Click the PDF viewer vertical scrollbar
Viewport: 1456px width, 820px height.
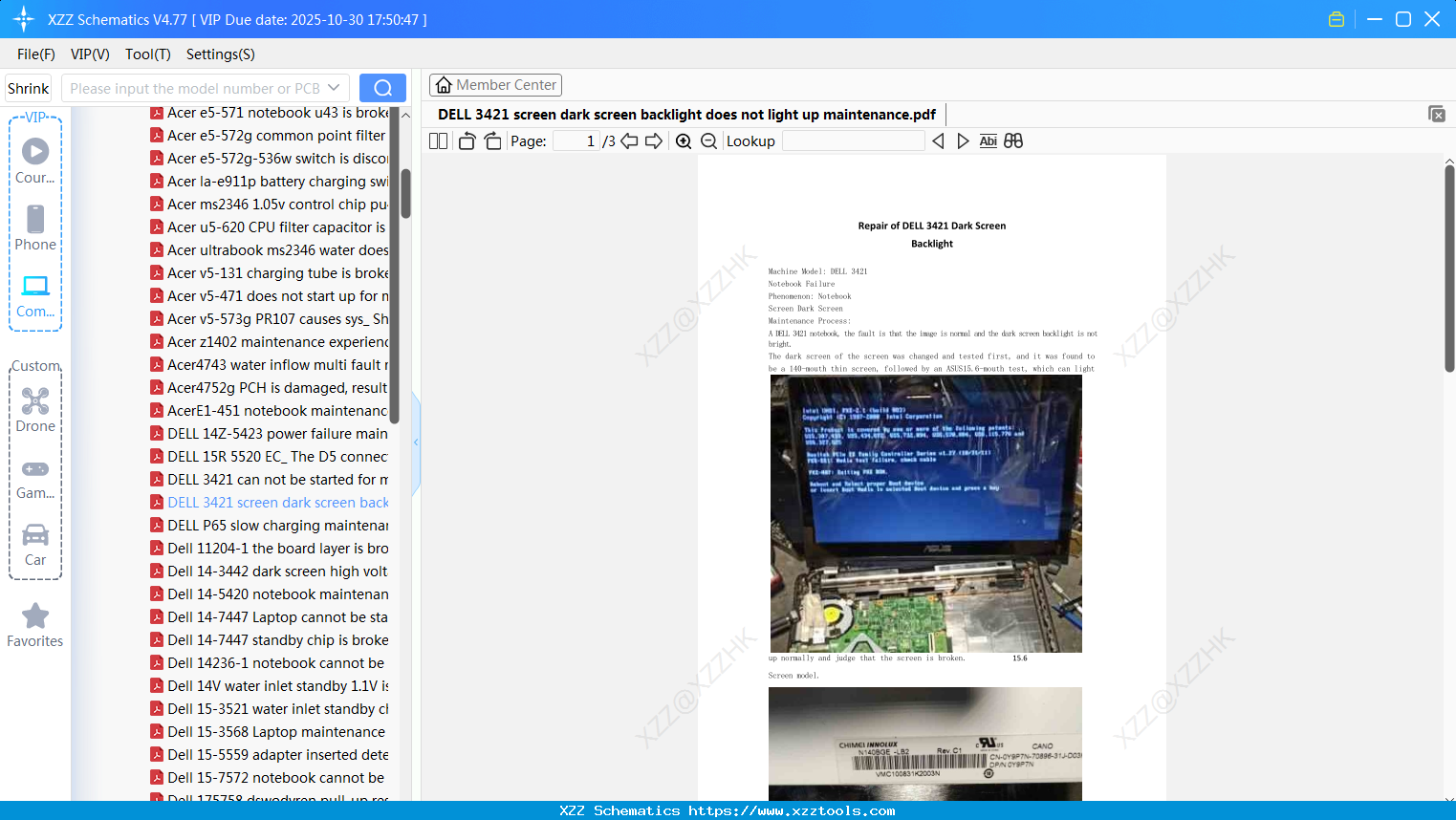point(1449,268)
